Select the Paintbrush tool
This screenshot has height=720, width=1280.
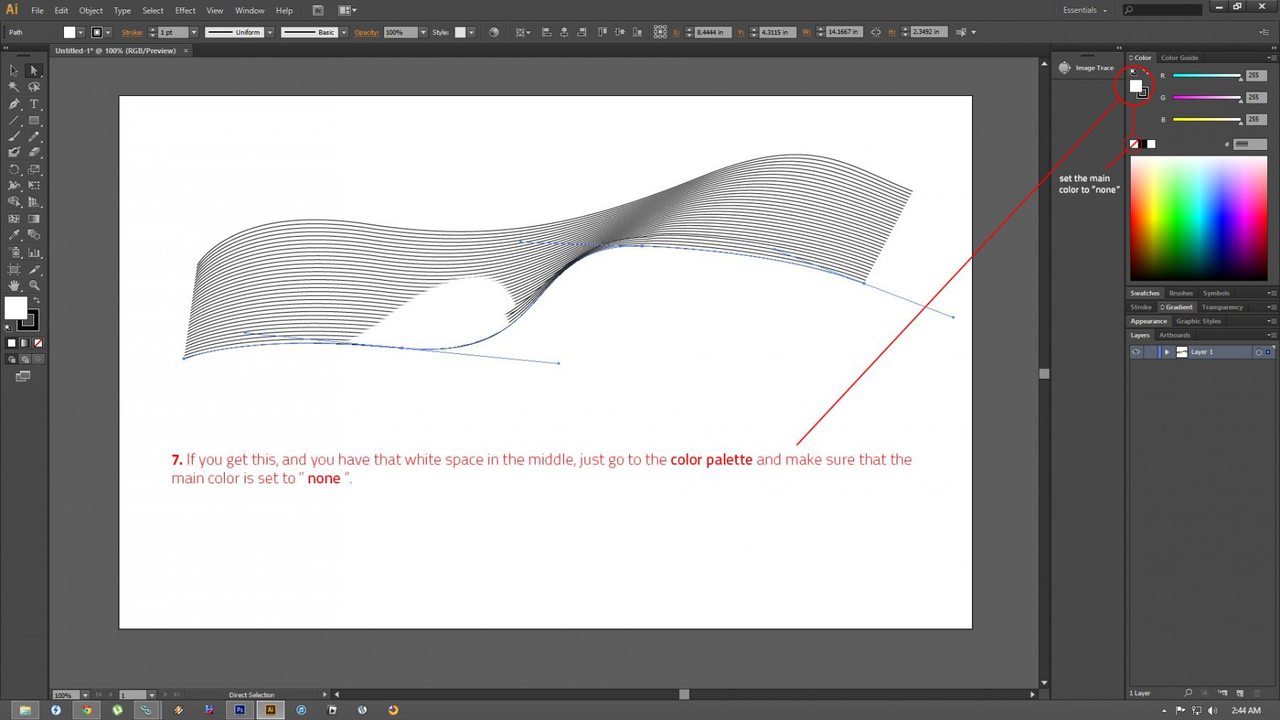(x=14, y=136)
